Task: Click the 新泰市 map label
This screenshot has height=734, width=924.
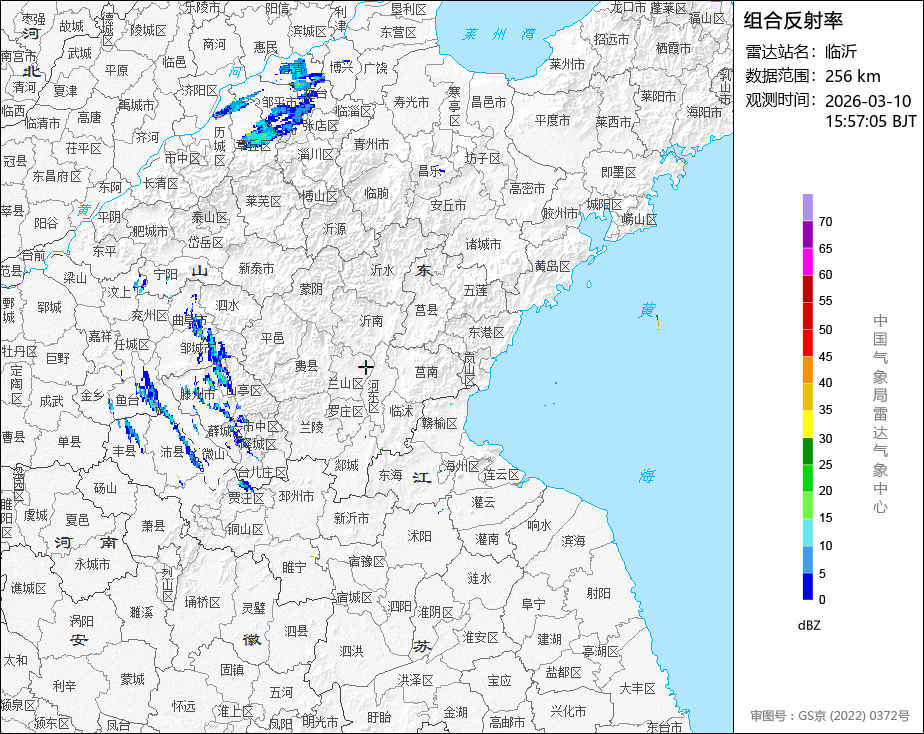Action: coord(256,269)
